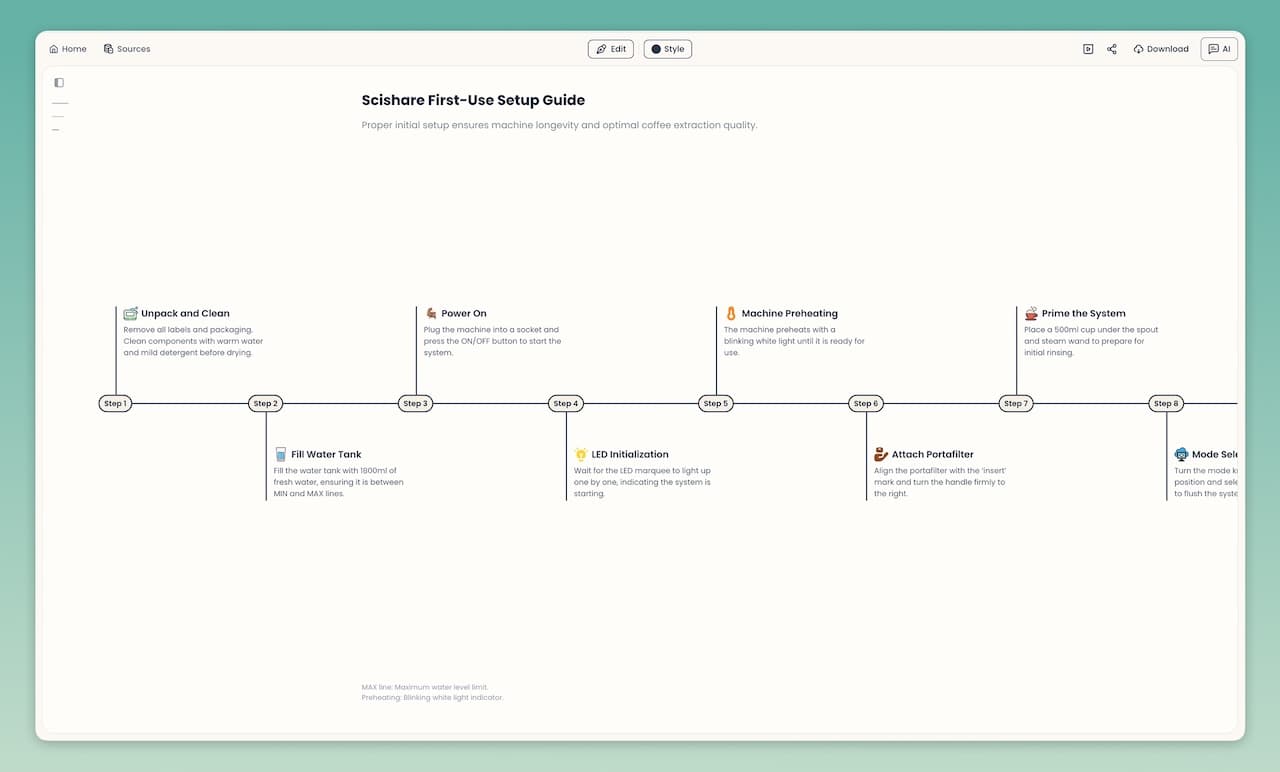The image size is (1280, 772).
Task: Click the Power On icon
Action: coord(431,313)
